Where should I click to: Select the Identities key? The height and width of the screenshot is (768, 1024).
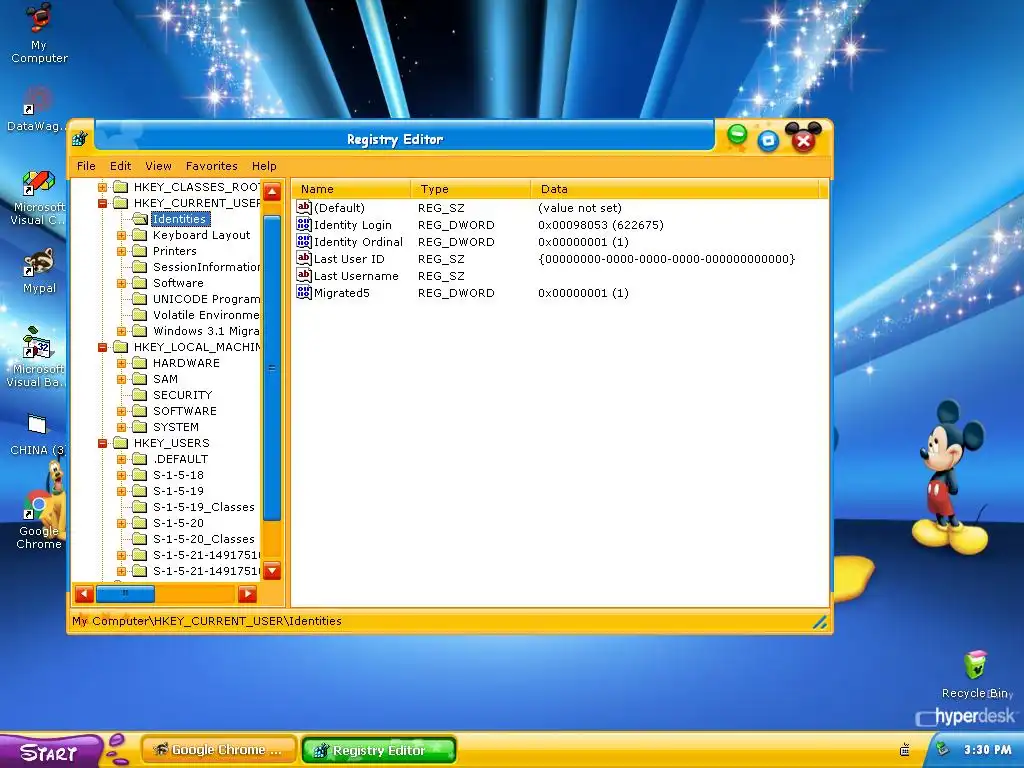click(x=179, y=219)
